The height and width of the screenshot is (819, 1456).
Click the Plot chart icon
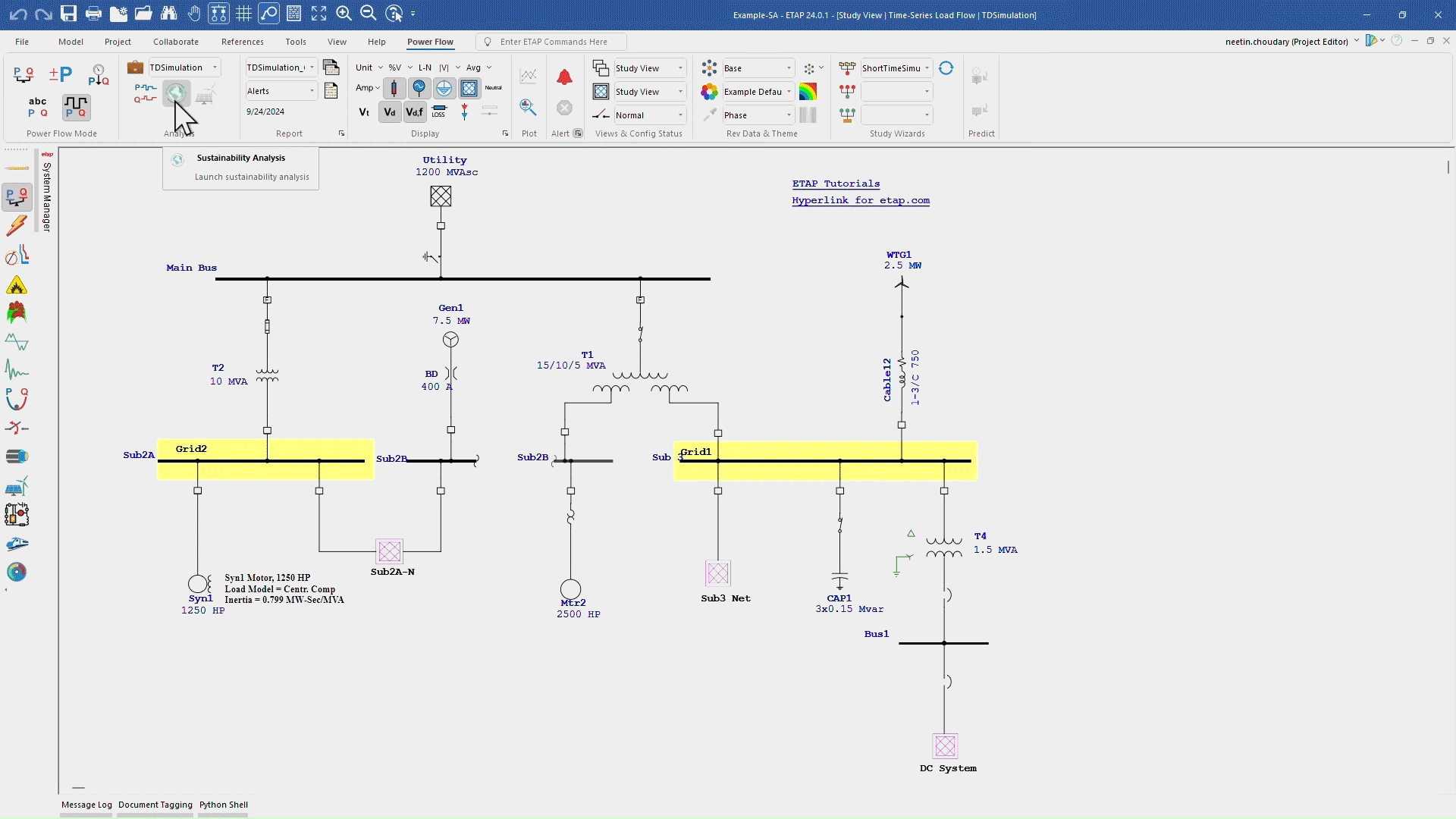coord(528,76)
